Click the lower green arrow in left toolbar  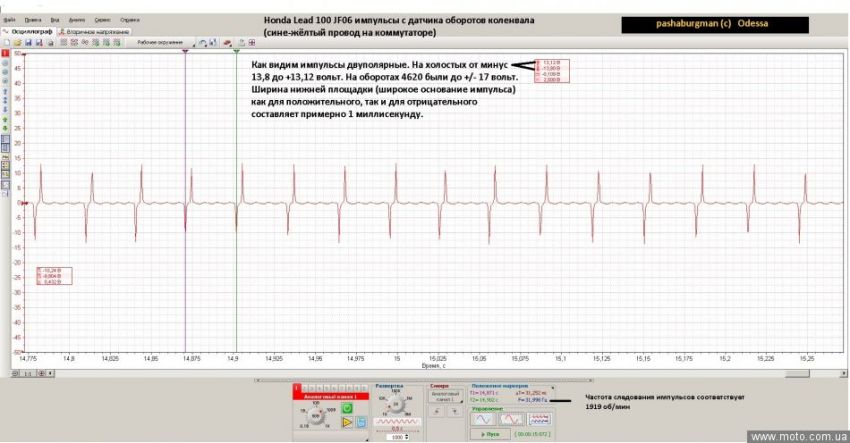click(5, 128)
